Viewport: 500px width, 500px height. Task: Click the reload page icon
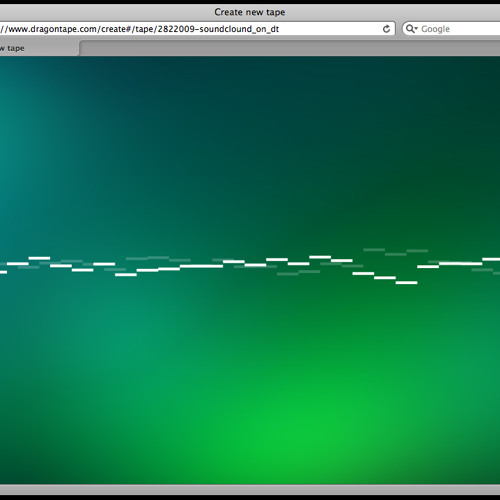point(386,29)
